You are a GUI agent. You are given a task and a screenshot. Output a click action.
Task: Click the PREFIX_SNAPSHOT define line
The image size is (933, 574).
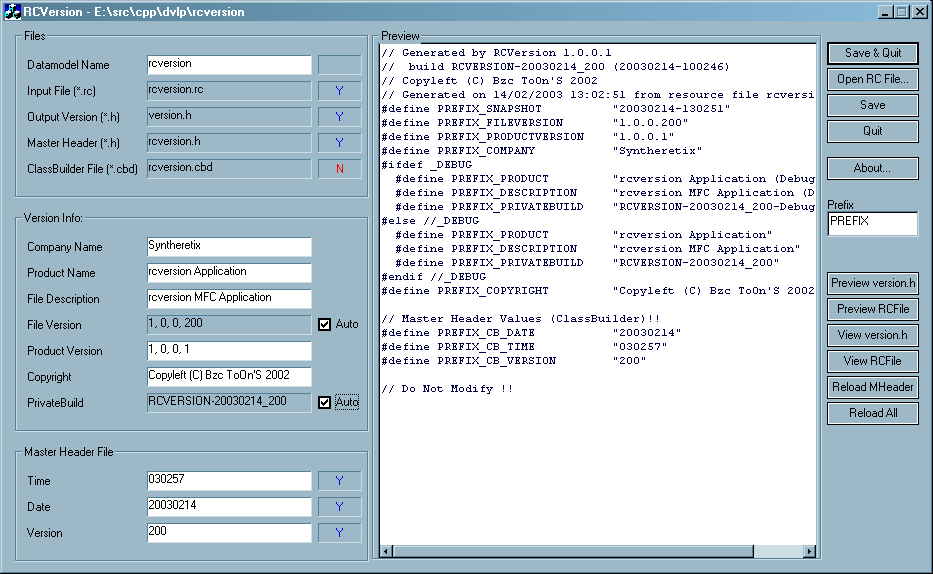click(x=556, y=109)
